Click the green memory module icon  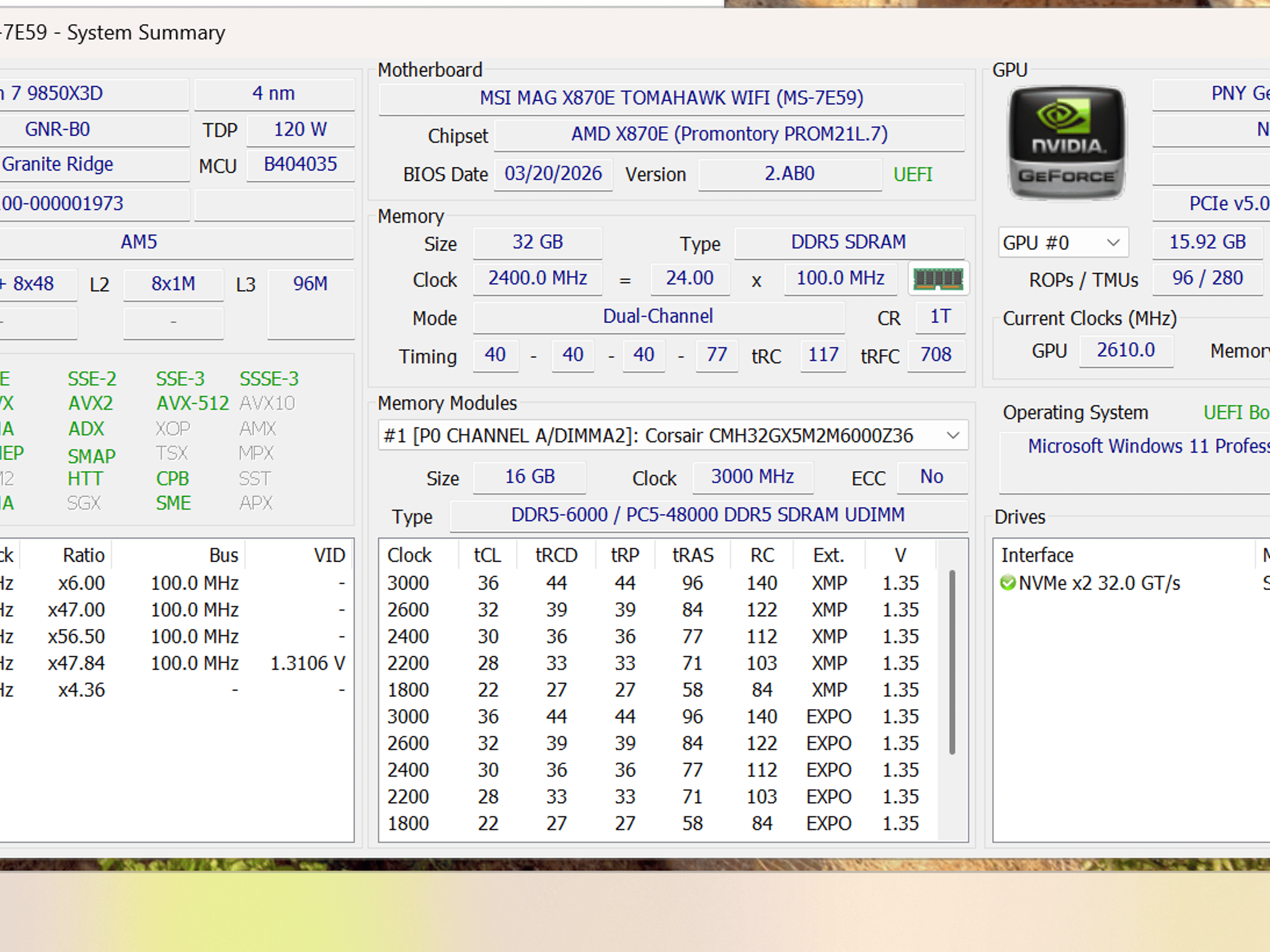(x=938, y=279)
